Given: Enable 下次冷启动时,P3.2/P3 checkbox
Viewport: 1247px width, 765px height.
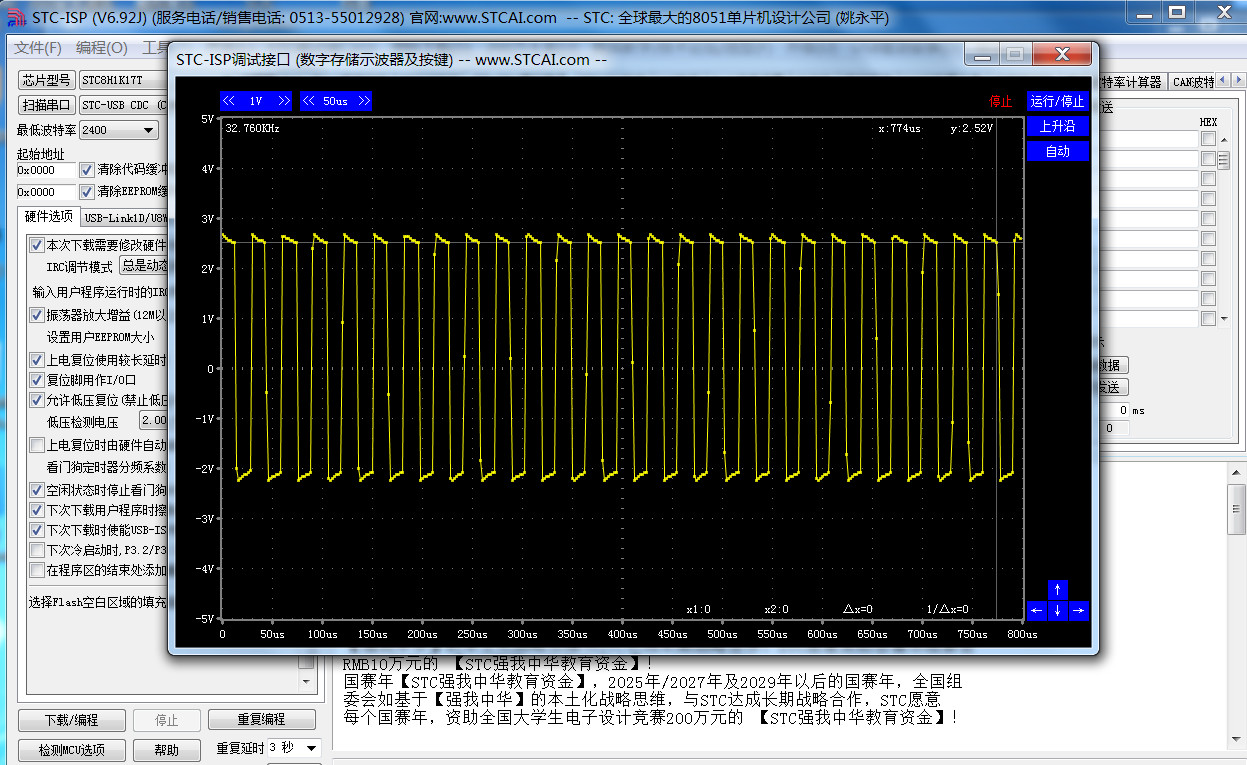Looking at the screenshot, I should (x=37, y=550).
